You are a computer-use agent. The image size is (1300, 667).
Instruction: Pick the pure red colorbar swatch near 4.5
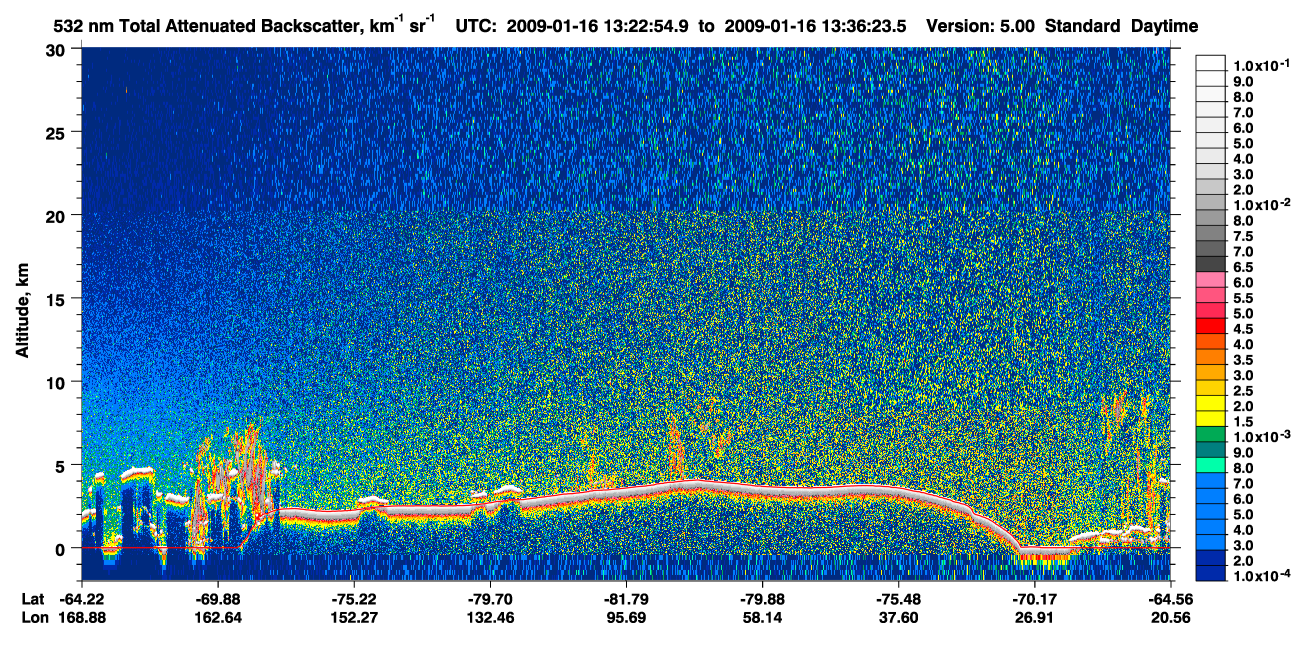(1210, 328)
